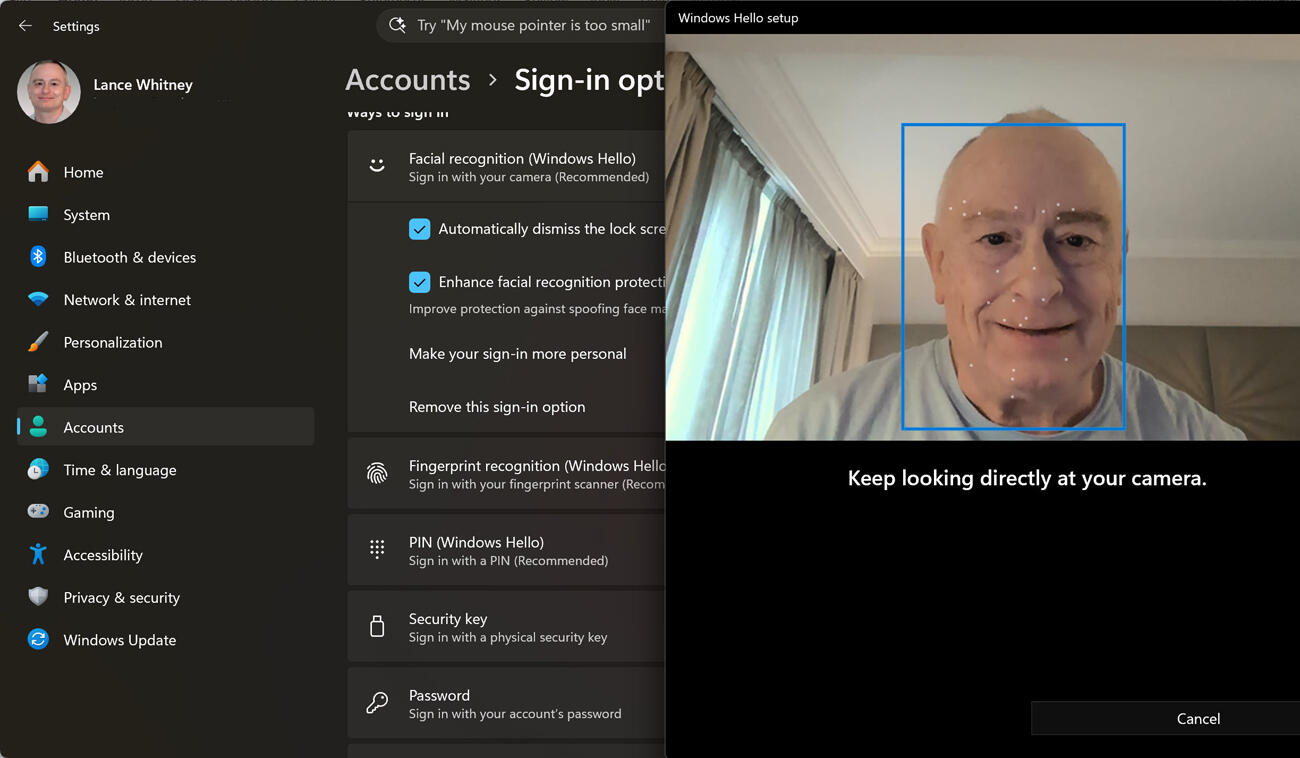Viewport: 1300px width, 758px height.
Task: Click the Time & language globe icon
Action: point(38,469)
